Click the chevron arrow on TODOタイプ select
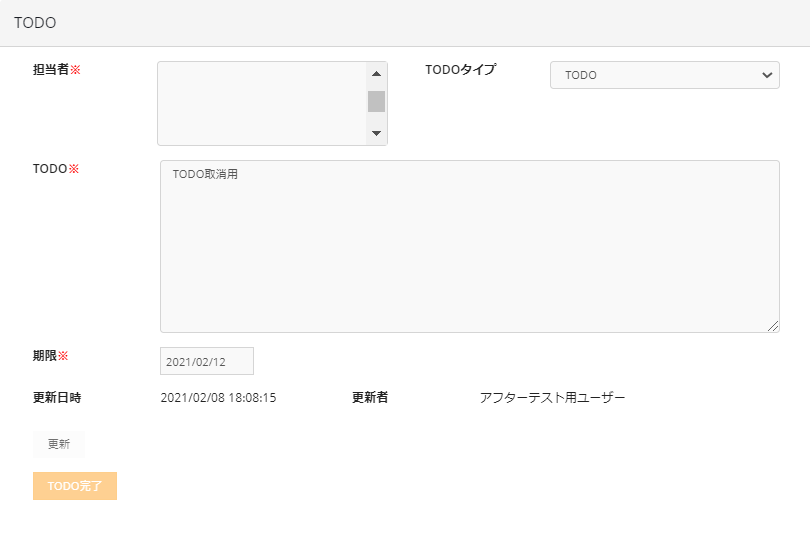Screen dimensions: 810x546 [767, 75]
